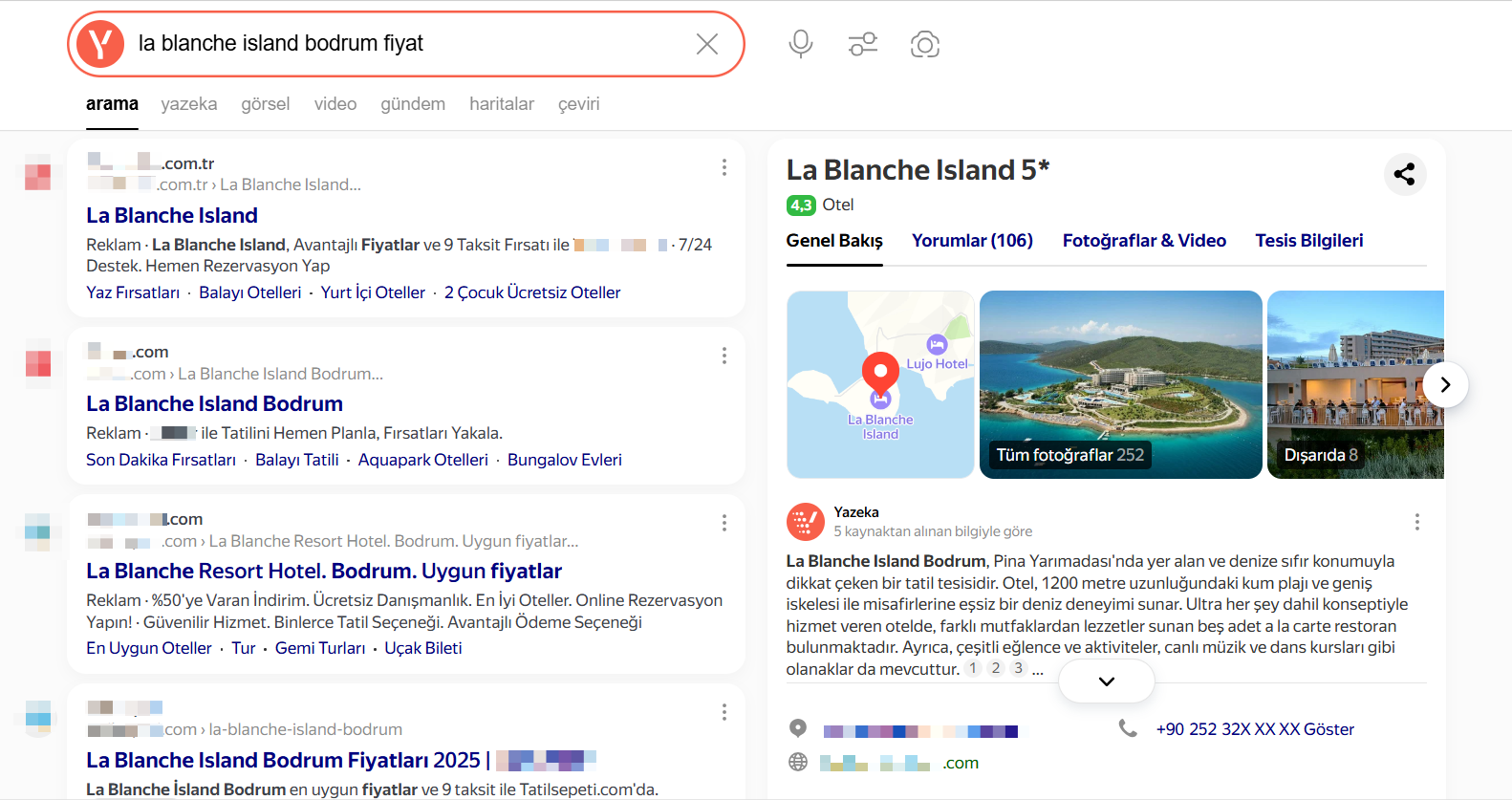Expand the Yazeka description with chevron
This screenshot has width=1512, height=800.
1106,681
